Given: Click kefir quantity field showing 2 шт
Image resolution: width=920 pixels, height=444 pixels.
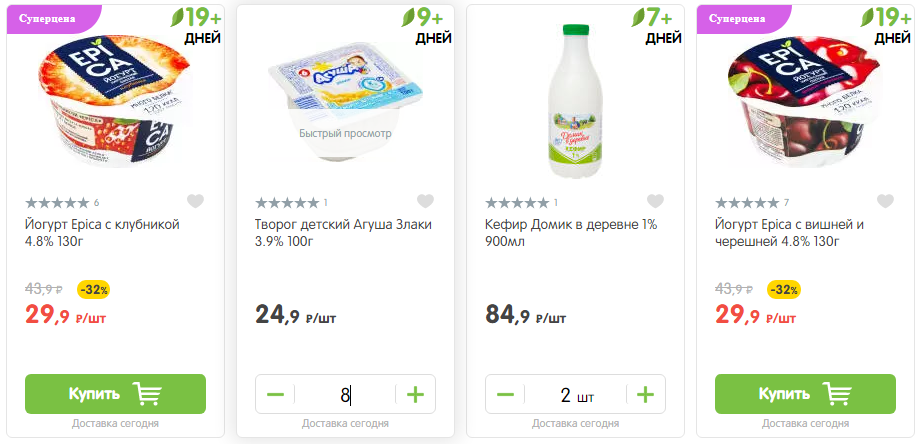Looking at the screenshot, I should click(x=575, y=395).
